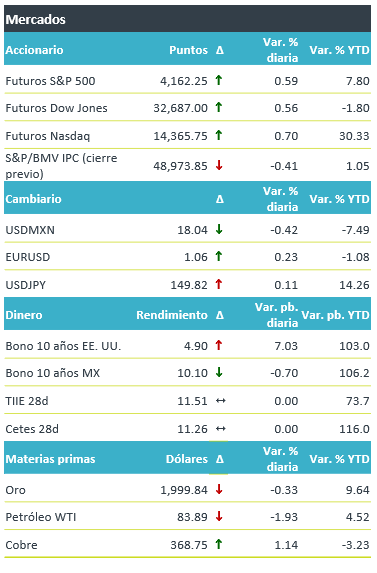Click the green down arrow next to USDMXN

[219, 229]
